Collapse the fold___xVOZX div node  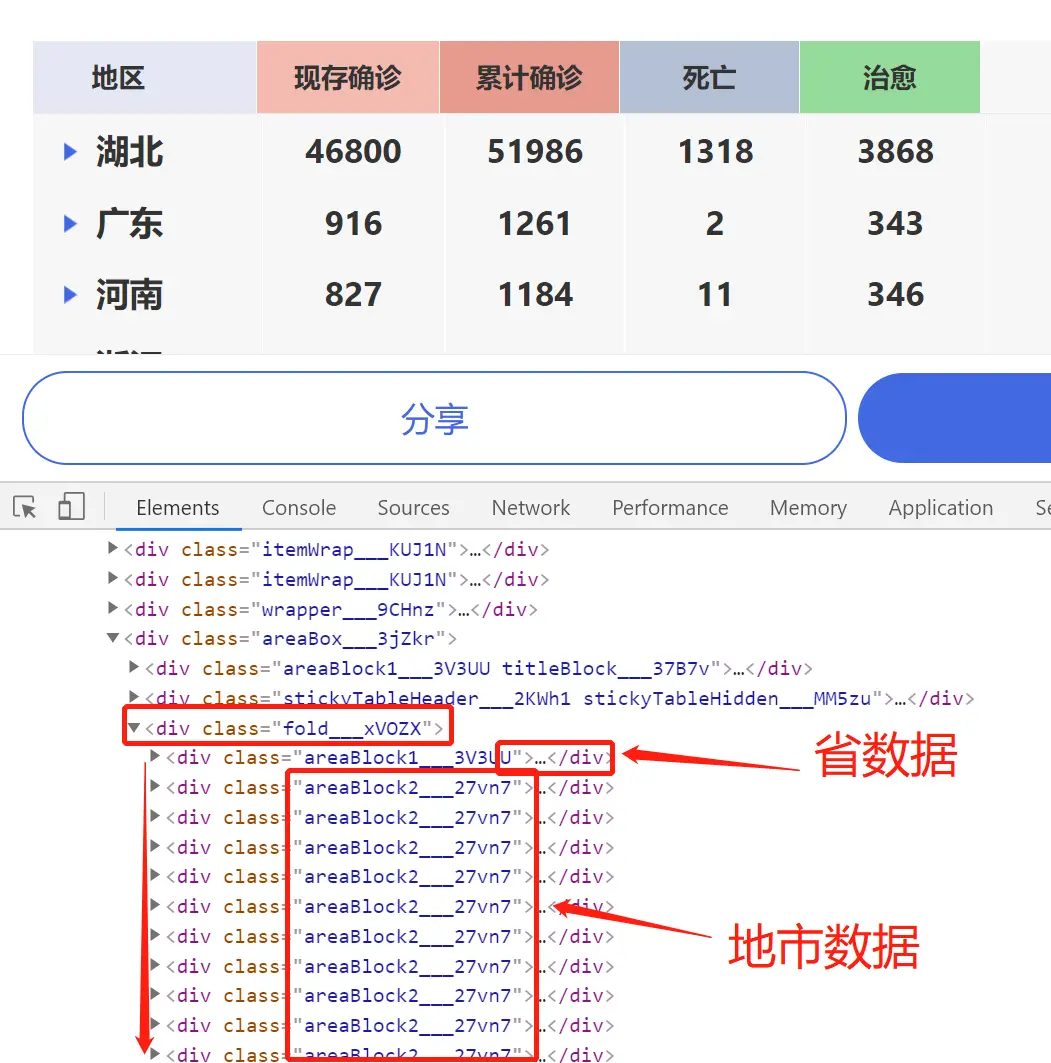pos(134,727)
